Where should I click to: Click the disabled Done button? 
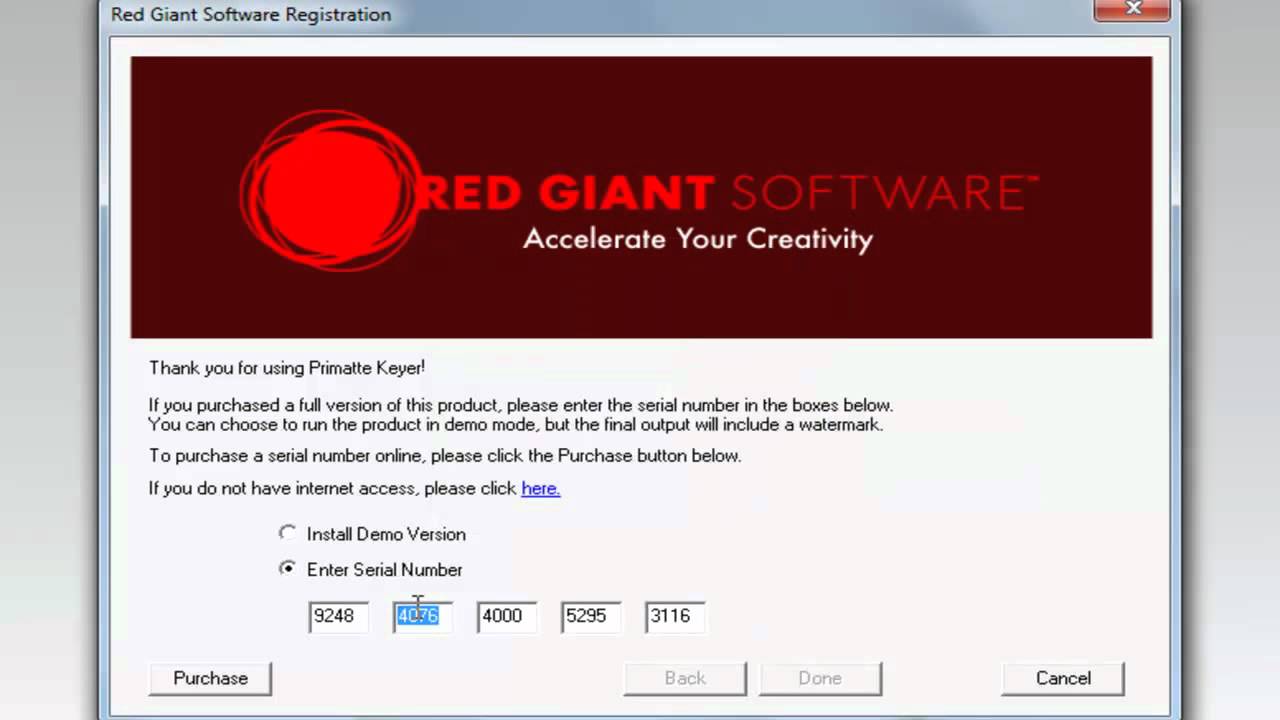(820, 678)
